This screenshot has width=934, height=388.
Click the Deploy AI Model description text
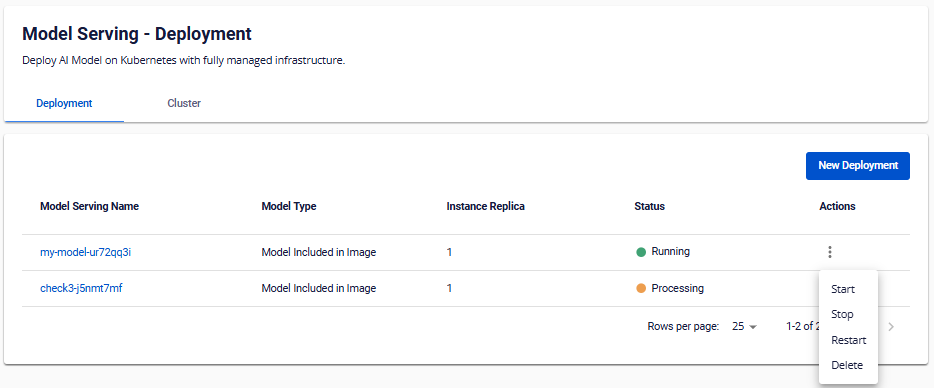183,61
